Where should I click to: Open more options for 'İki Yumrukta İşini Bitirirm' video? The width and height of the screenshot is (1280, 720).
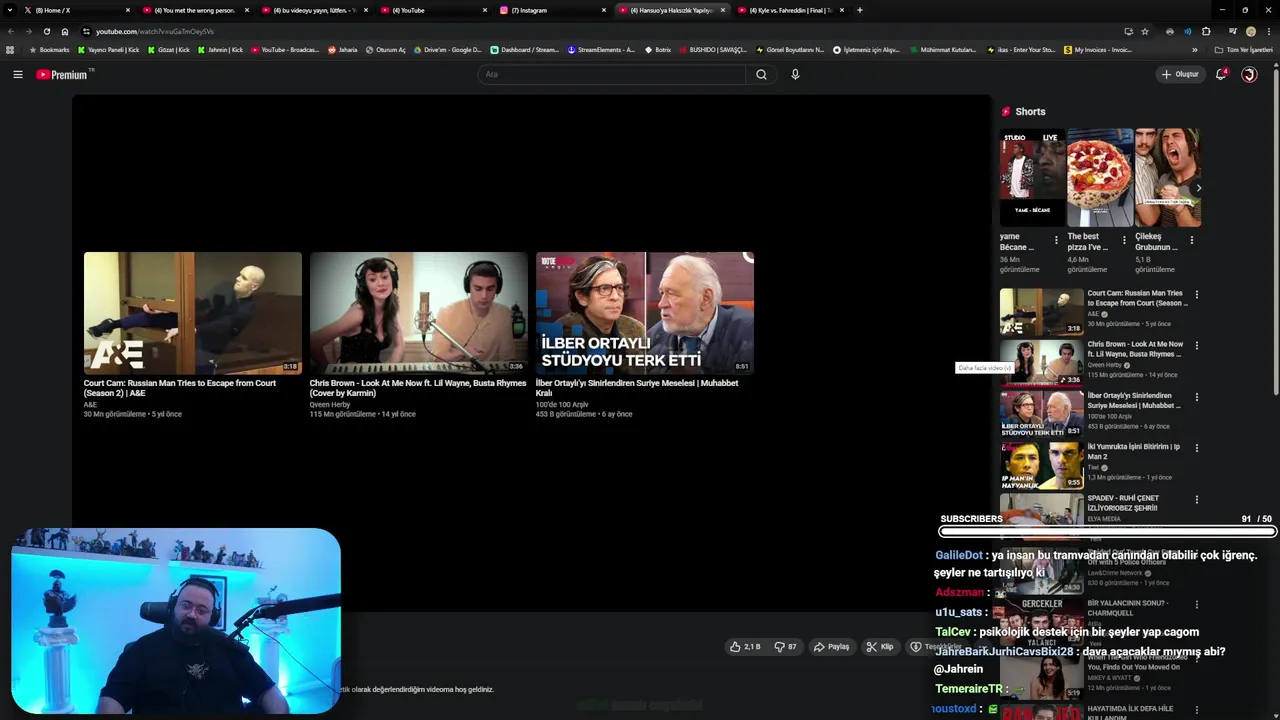[x=1196, y=448]
